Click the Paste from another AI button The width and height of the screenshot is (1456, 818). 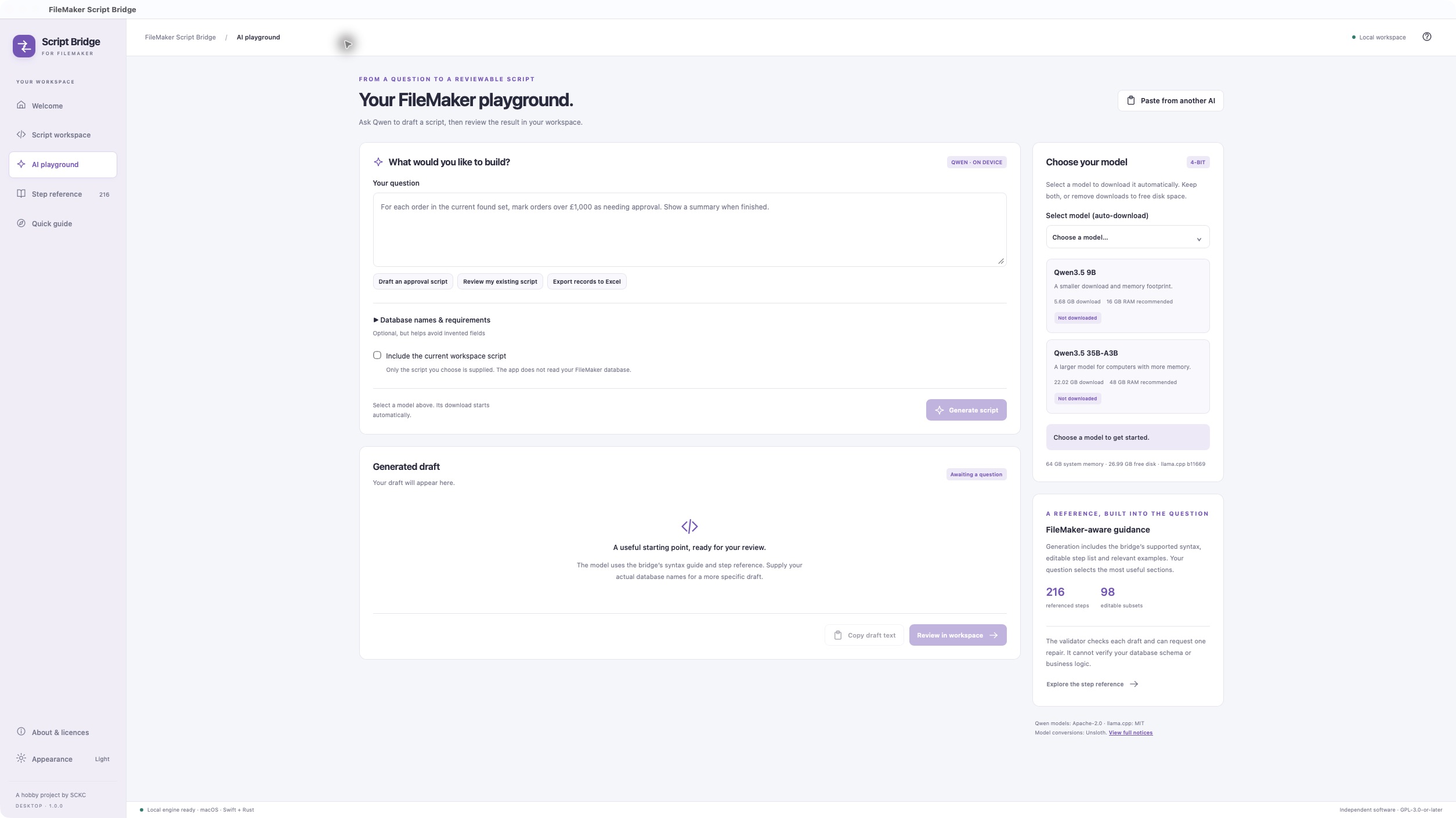pyautogui.click(x=1170, y=100)
